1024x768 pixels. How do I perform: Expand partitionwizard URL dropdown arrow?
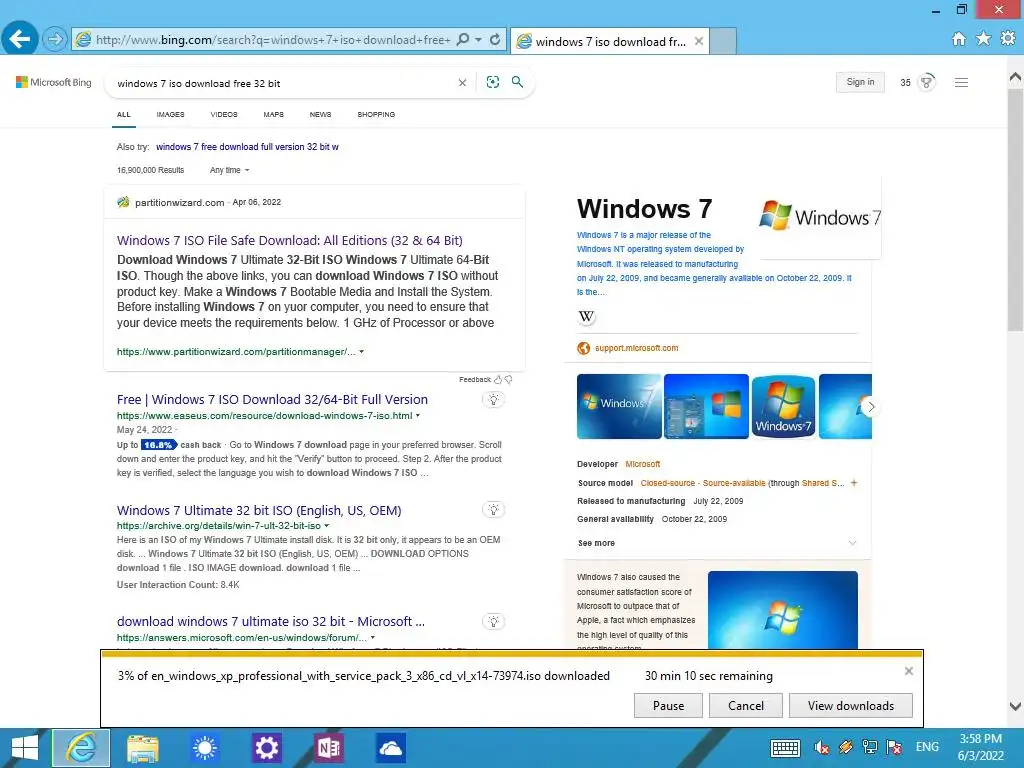[361, 351]
